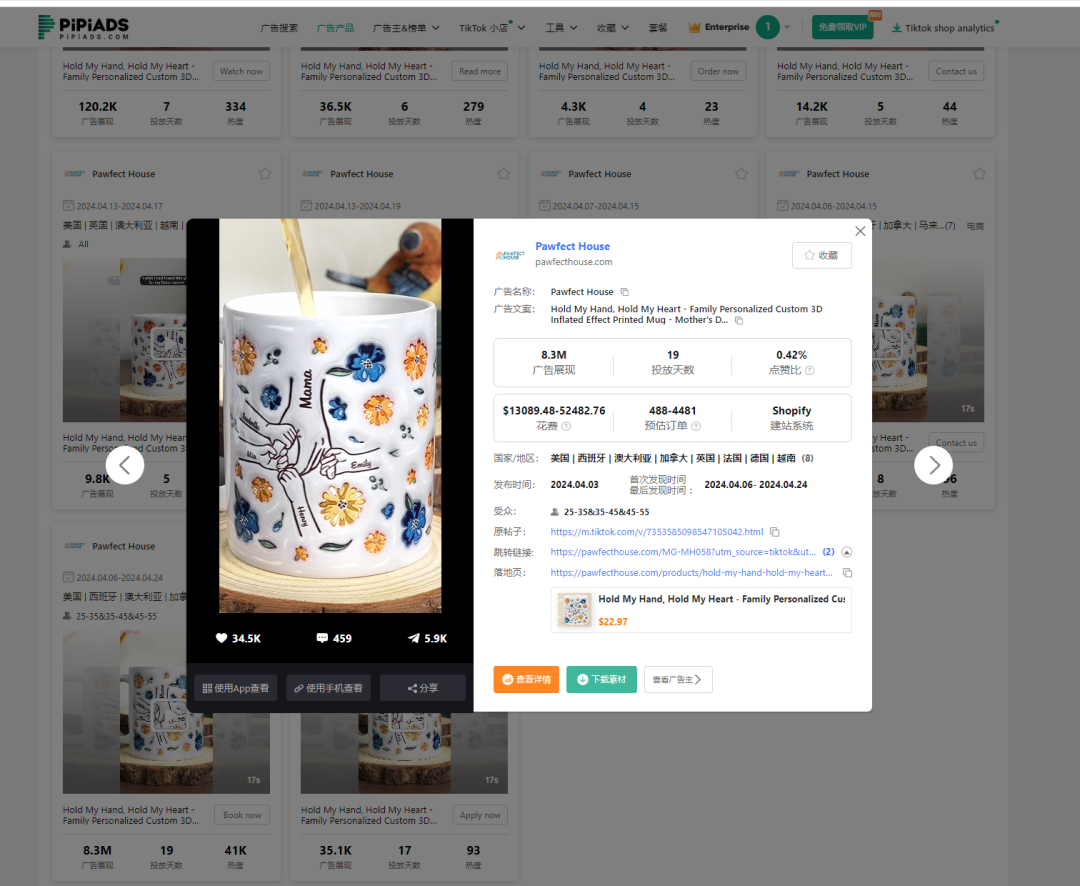
Task: Click the Order now button
Action: [718, 71]
